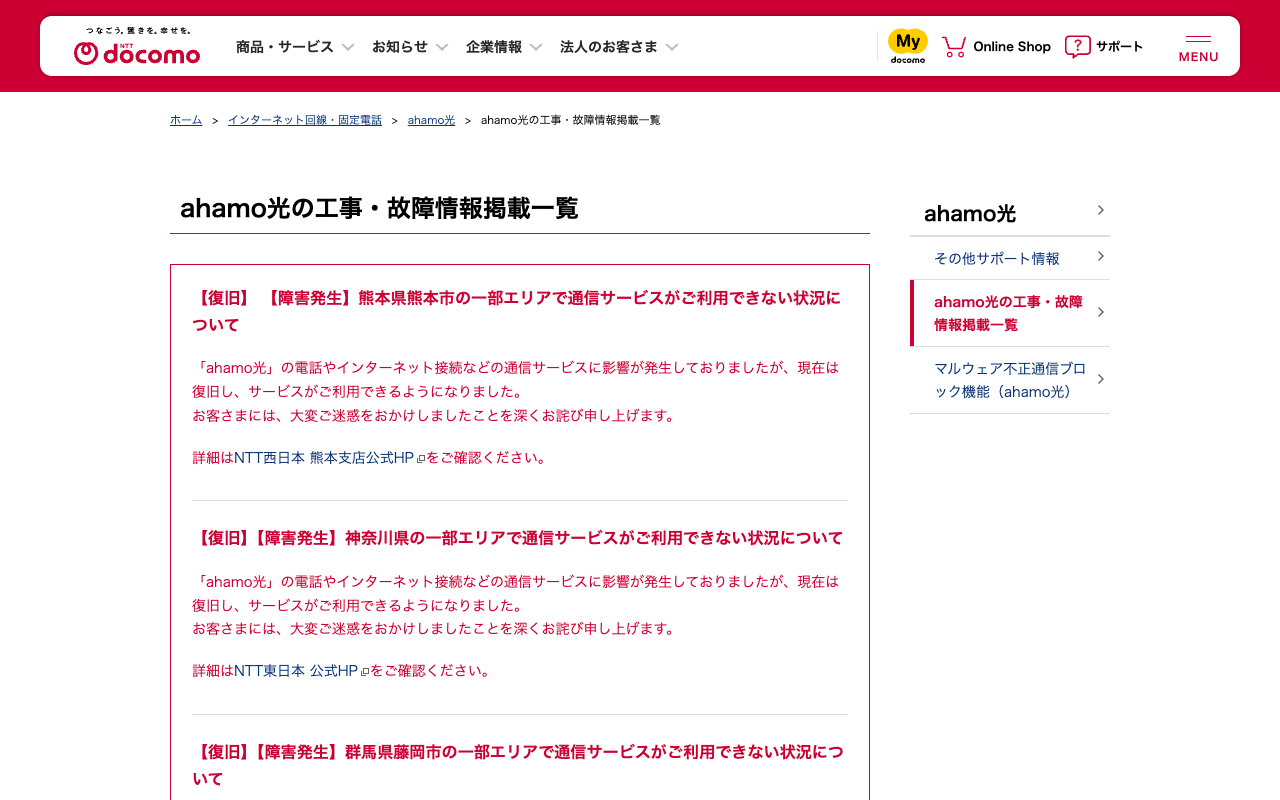This screenshot has height=800, width=1280.
Task: Click current-page breadcrumb text ahamo光の工事・故障情報掲載一覧
Action: click(571, 120)
